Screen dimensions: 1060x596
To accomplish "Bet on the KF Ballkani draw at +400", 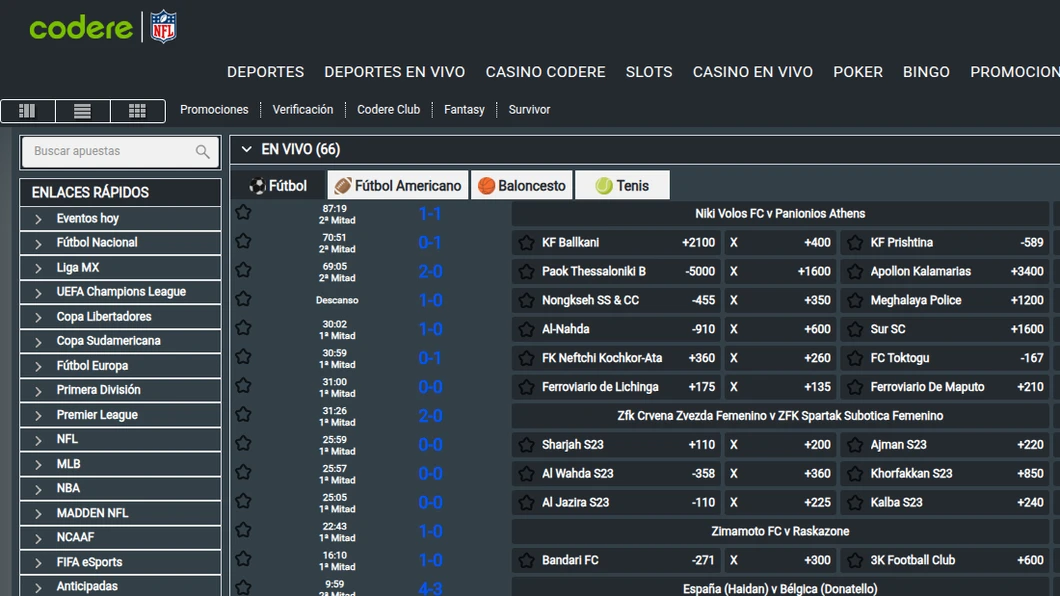I will pyautogui.click(x=780, y=243).
